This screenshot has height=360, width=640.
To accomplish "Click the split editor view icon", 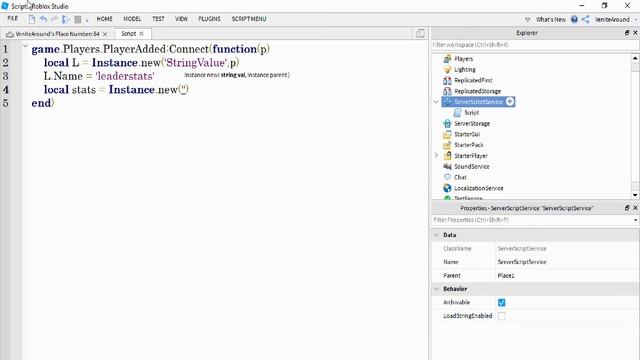I will (420, 33).
